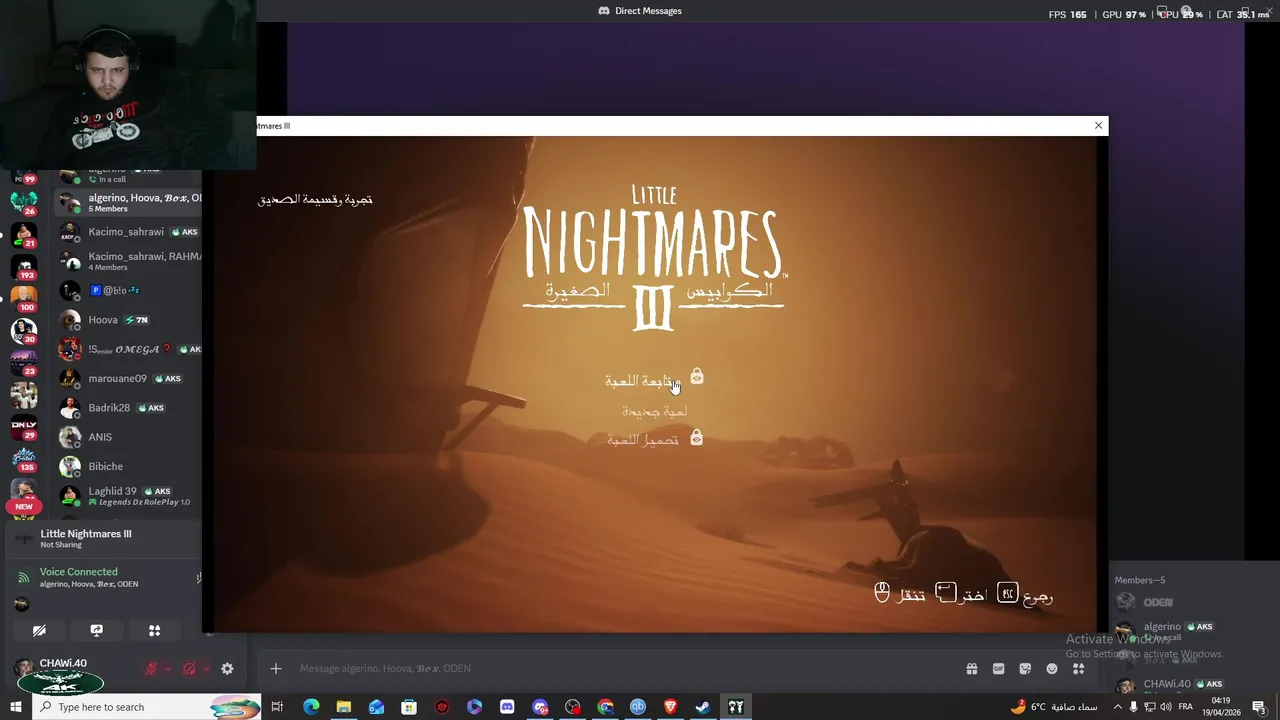Viewport: 1280px width, 720px height.
Task: Open the Activities launcher in voice panel
Action: click(154, 631)
